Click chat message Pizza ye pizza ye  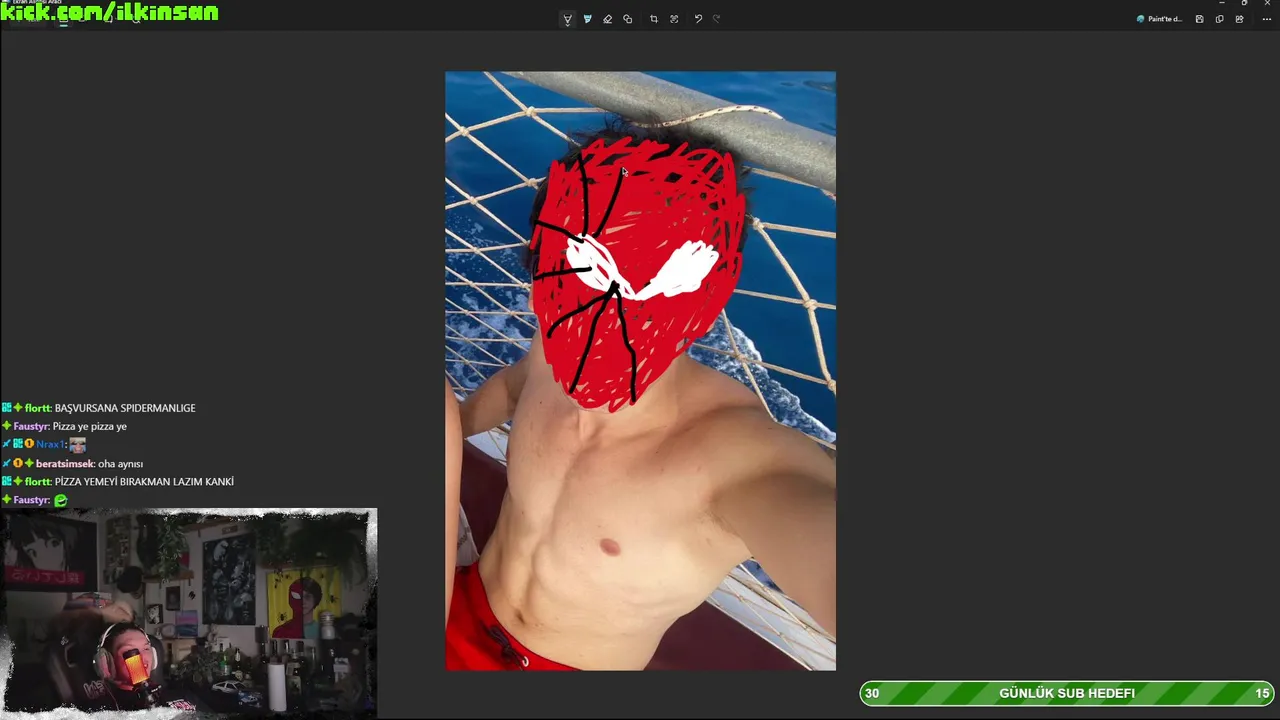coord(90,426)
